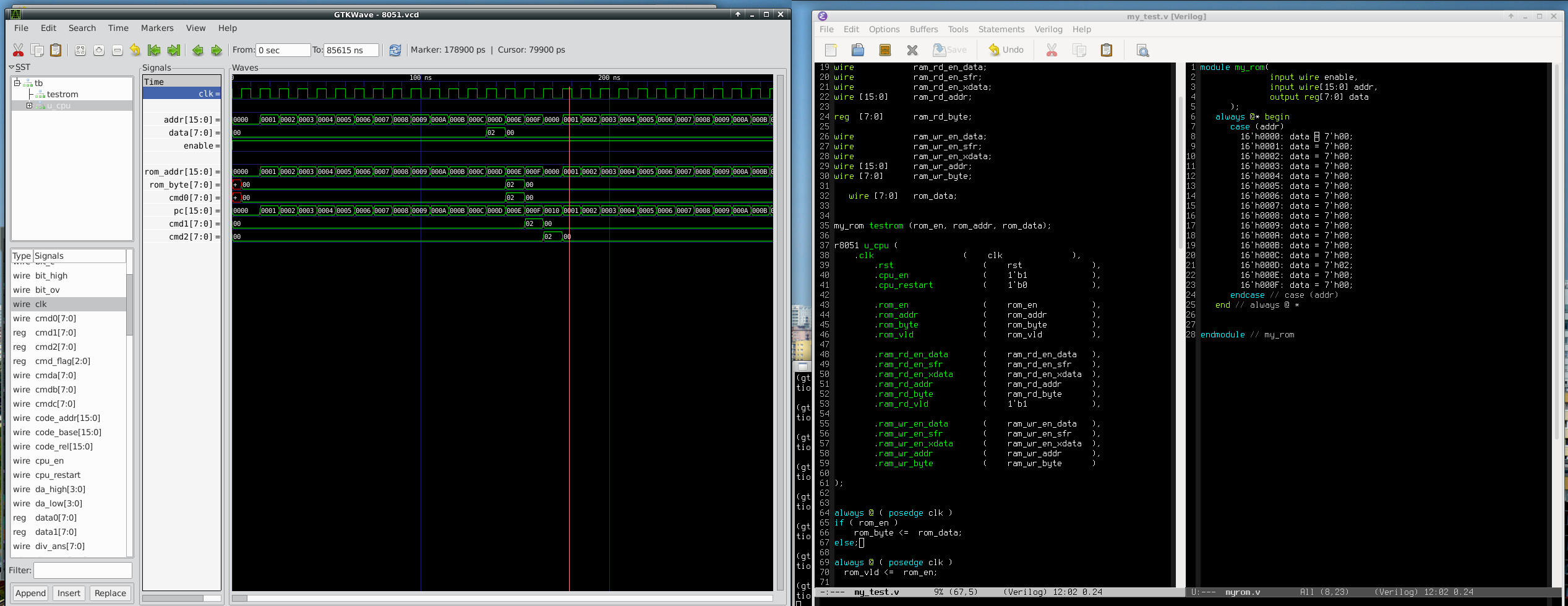
Task: Find previous edge with green left arrow
Action: click(x=198, y=50)
